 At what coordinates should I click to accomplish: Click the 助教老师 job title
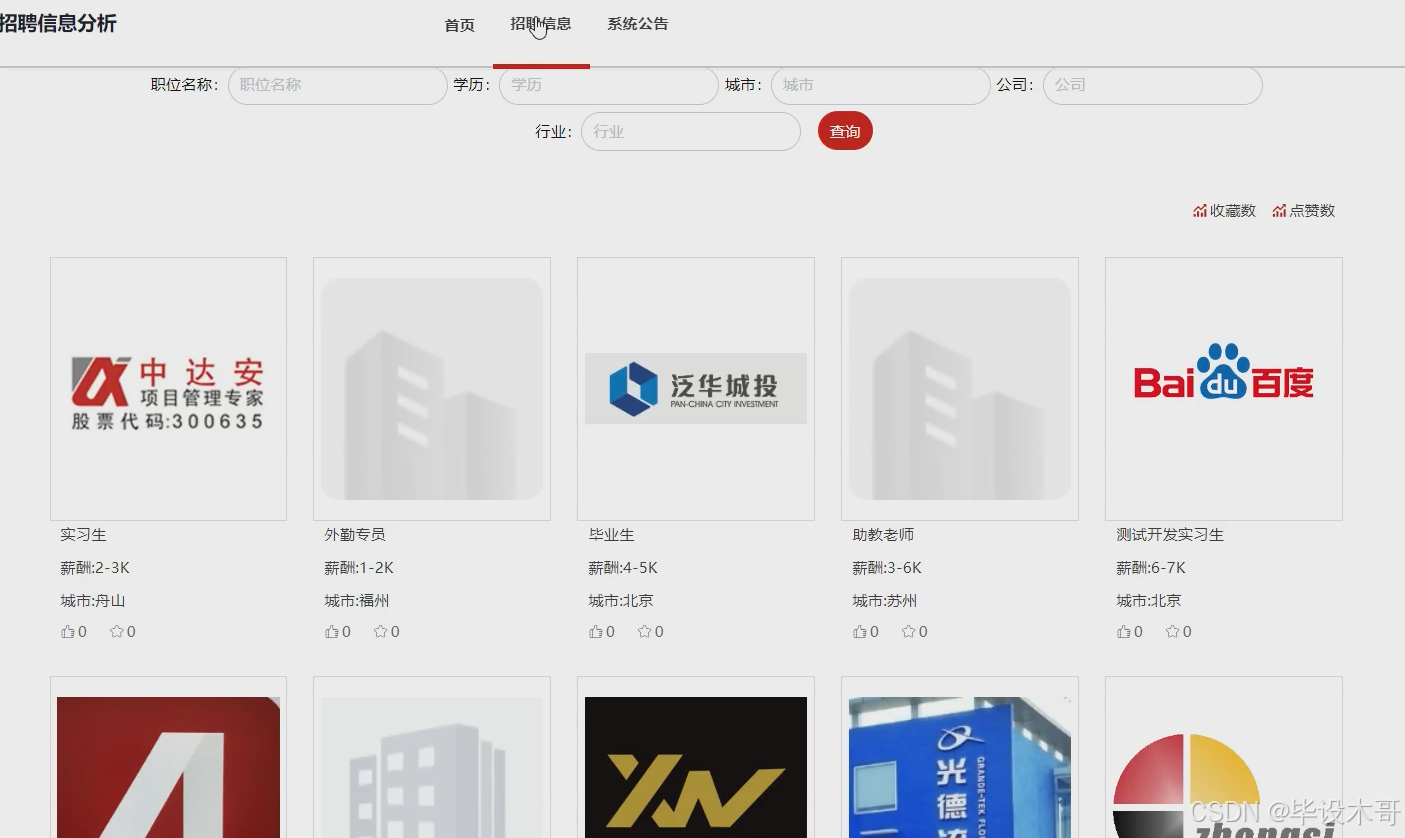click(x=883, y=535)
